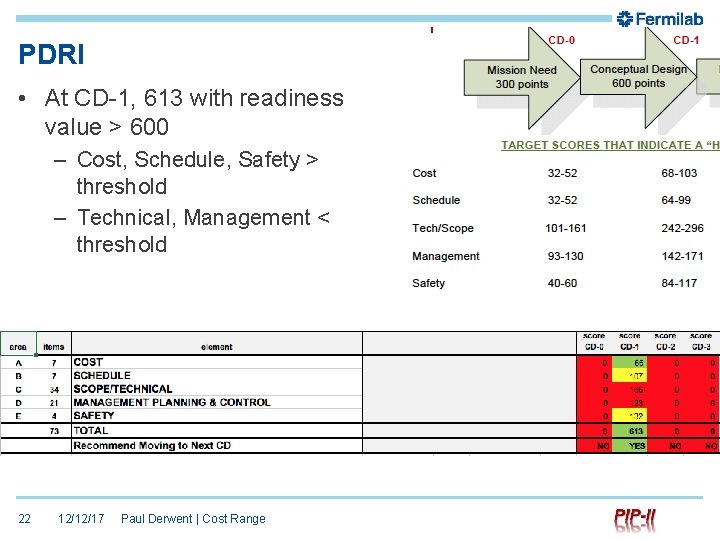The height and width of the screenshot is (540, 720).
Task: Select the COST element cell
Action: pyautogui.click(x=217, y=362)
